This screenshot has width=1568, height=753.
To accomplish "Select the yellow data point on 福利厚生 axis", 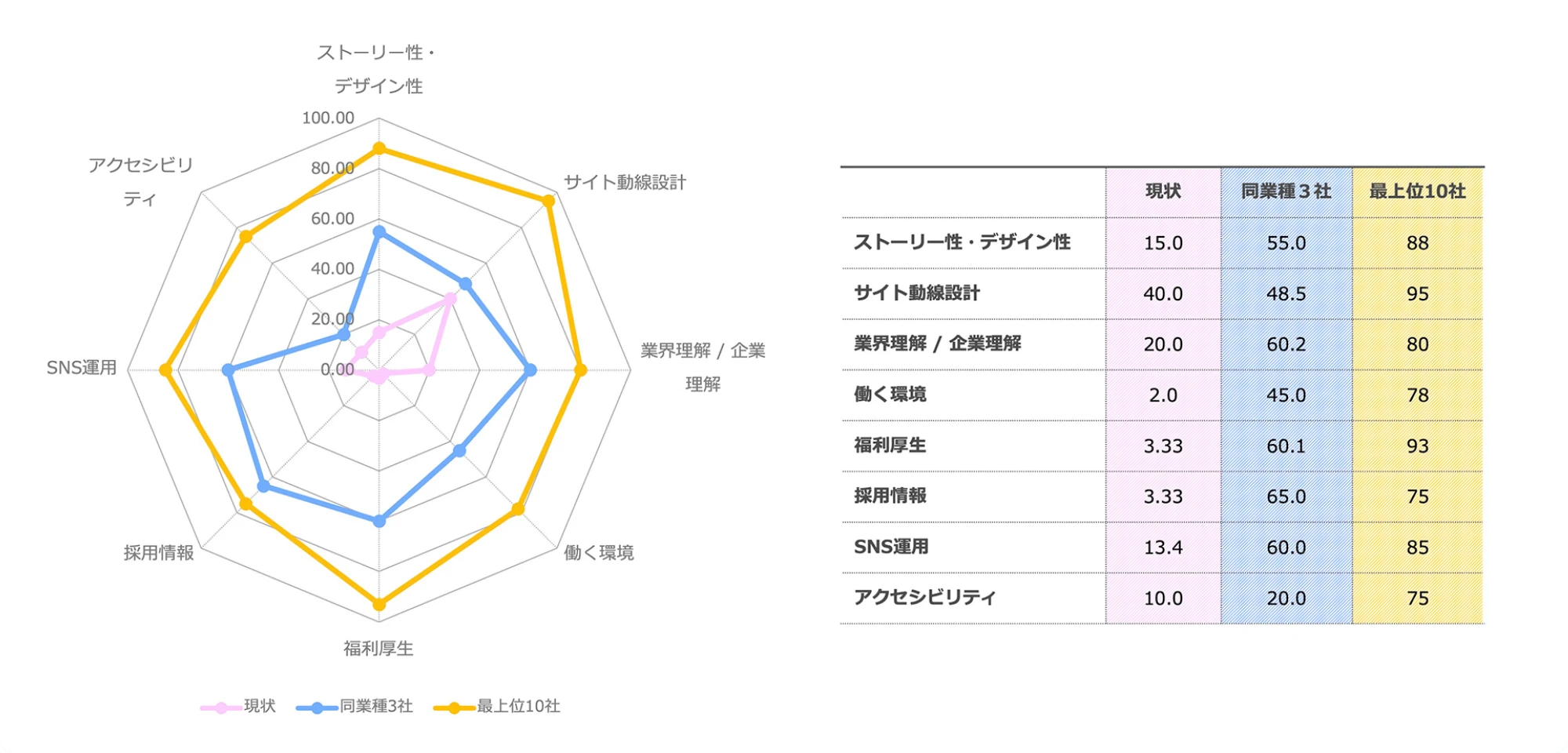I will click(x=379, y=605).
